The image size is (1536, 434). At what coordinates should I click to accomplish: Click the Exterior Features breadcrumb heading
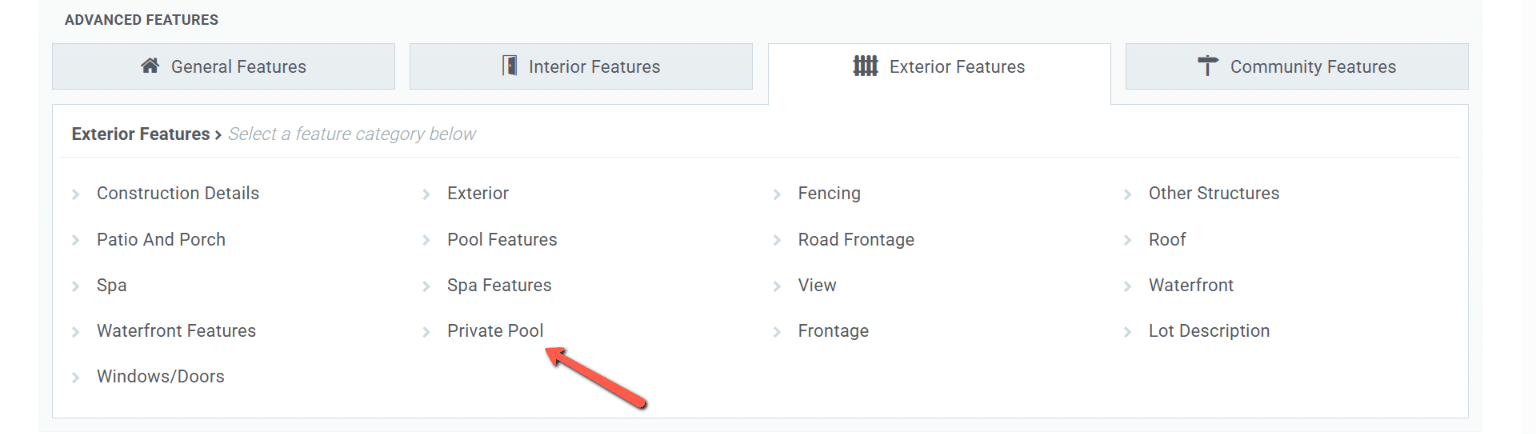point(141,134)
